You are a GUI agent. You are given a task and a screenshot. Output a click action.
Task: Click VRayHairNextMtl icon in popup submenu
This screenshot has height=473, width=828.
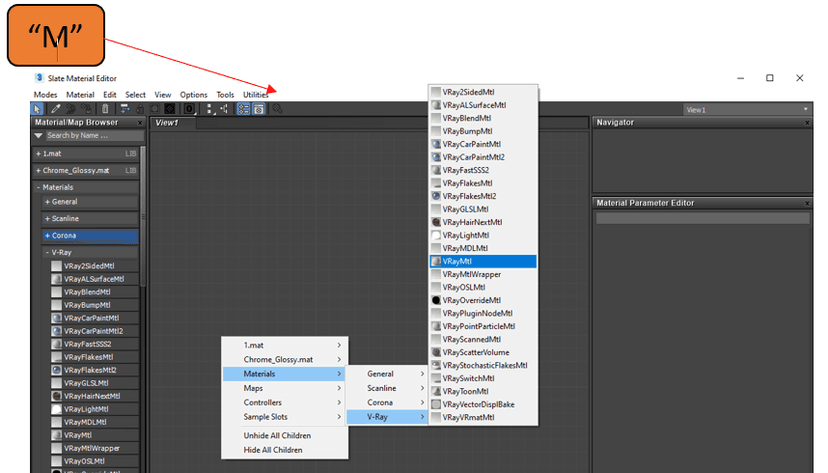click(x=436, y=222)
